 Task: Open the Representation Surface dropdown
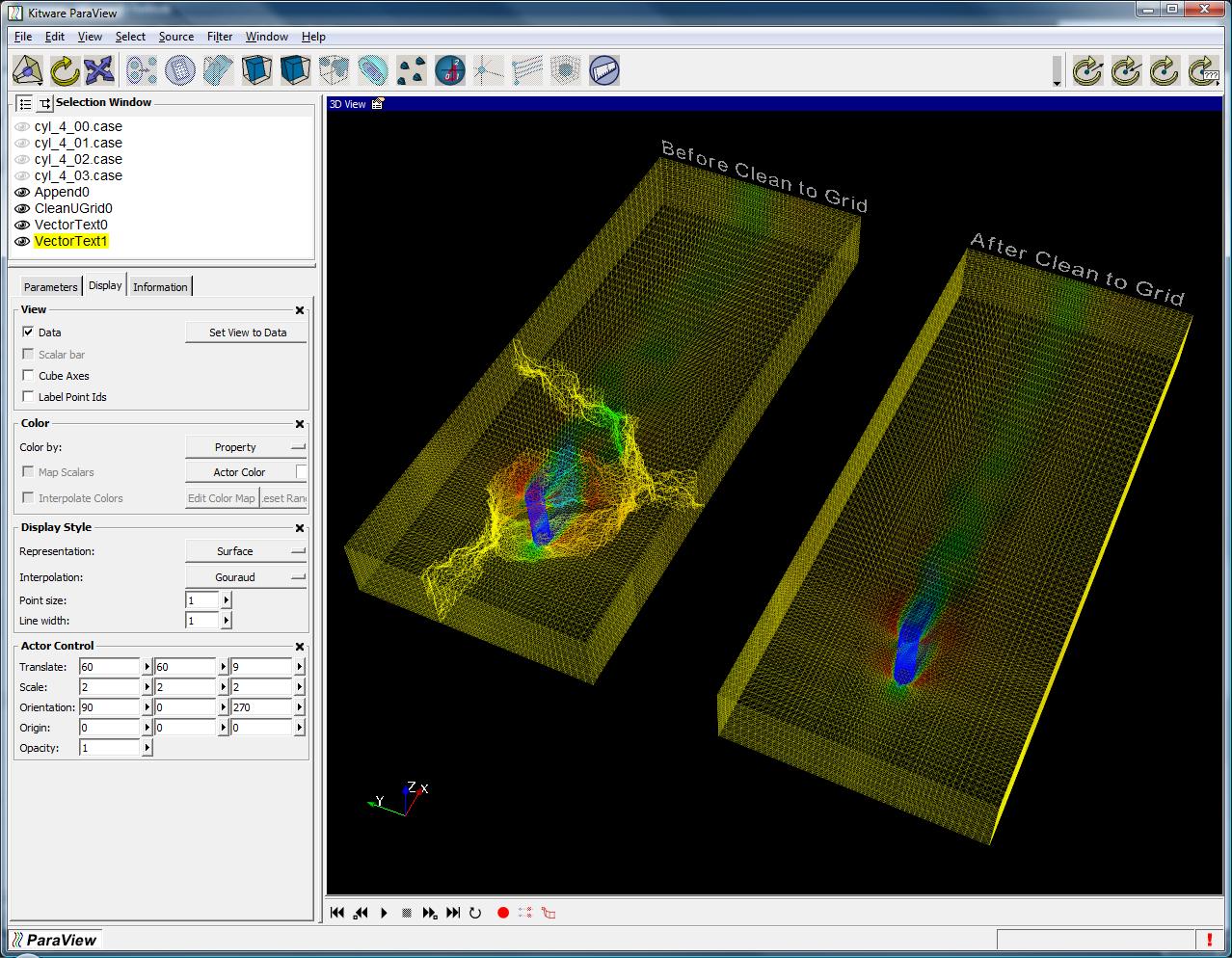tap(246, 551)
